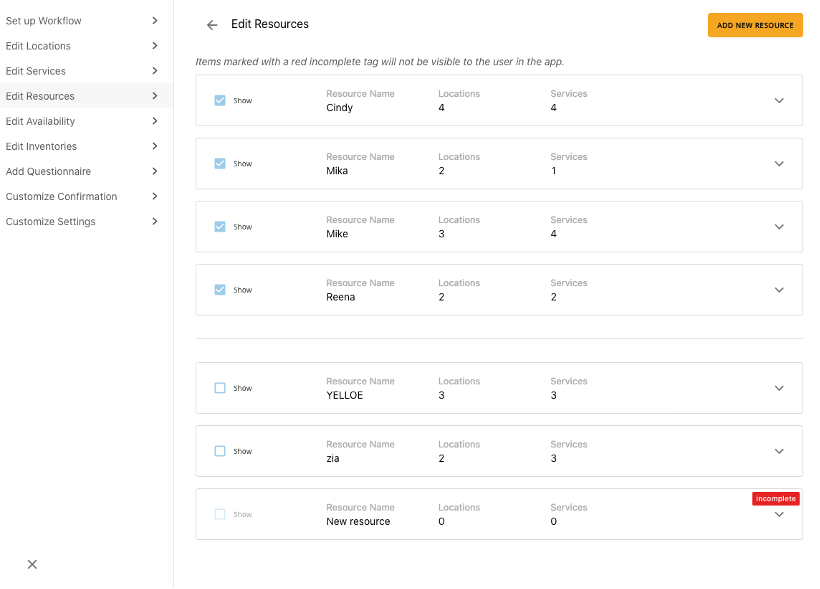Screen dimensions: 820x589
Task: Collapse or expand the Mike resource row
Action: [x=779, y=227]
